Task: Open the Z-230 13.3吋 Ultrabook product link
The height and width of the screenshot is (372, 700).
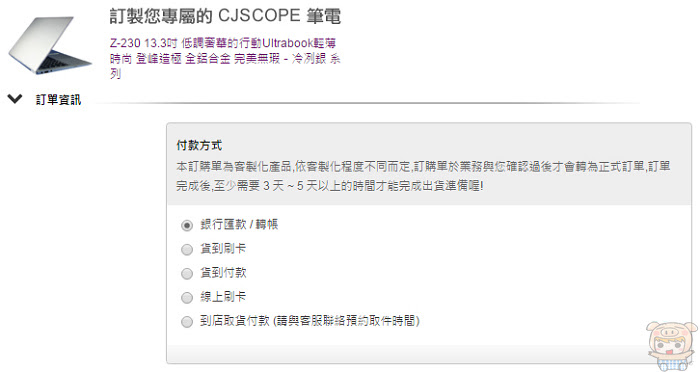Action: point(225,58)
